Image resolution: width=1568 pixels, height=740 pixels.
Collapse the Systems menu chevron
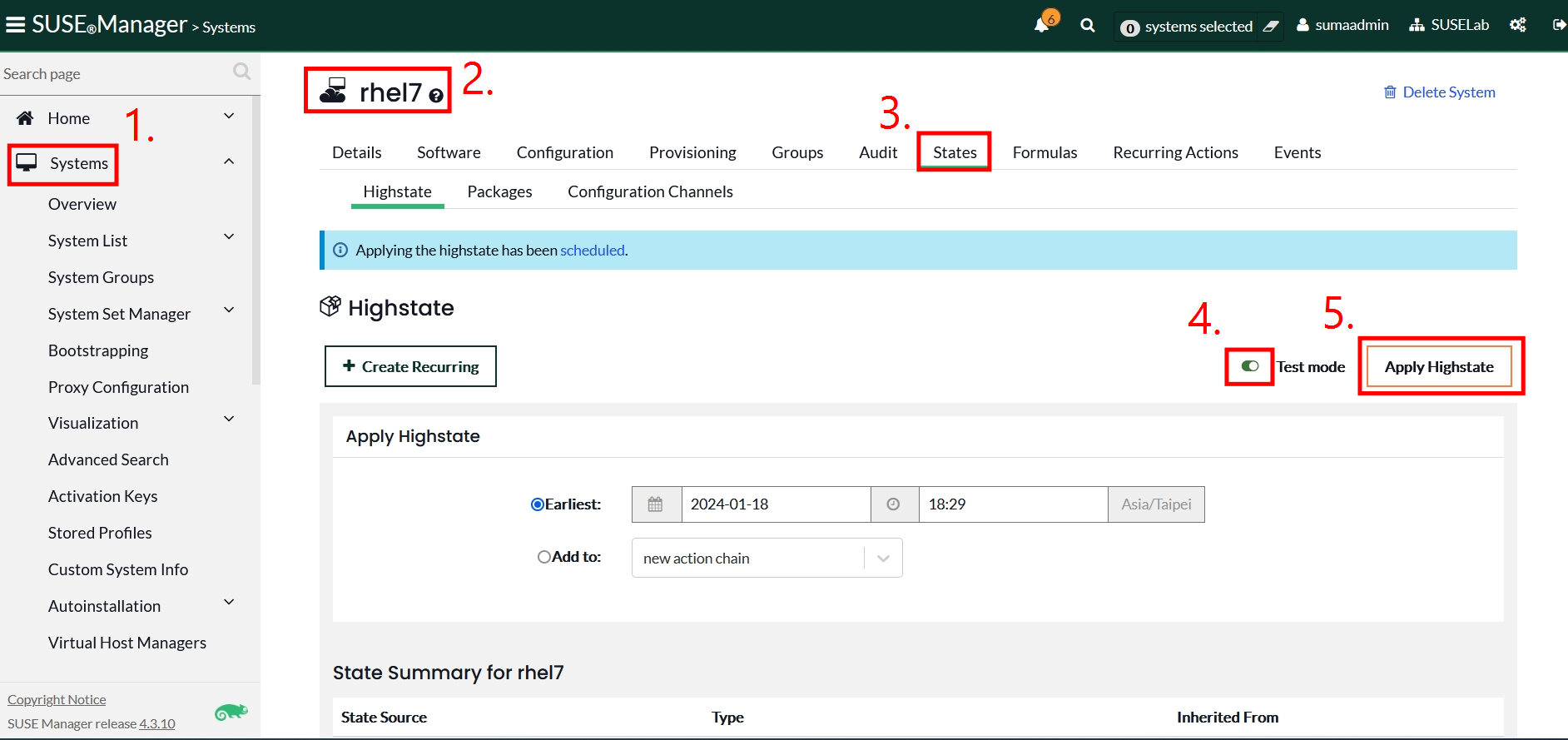[x=229, y=161]
